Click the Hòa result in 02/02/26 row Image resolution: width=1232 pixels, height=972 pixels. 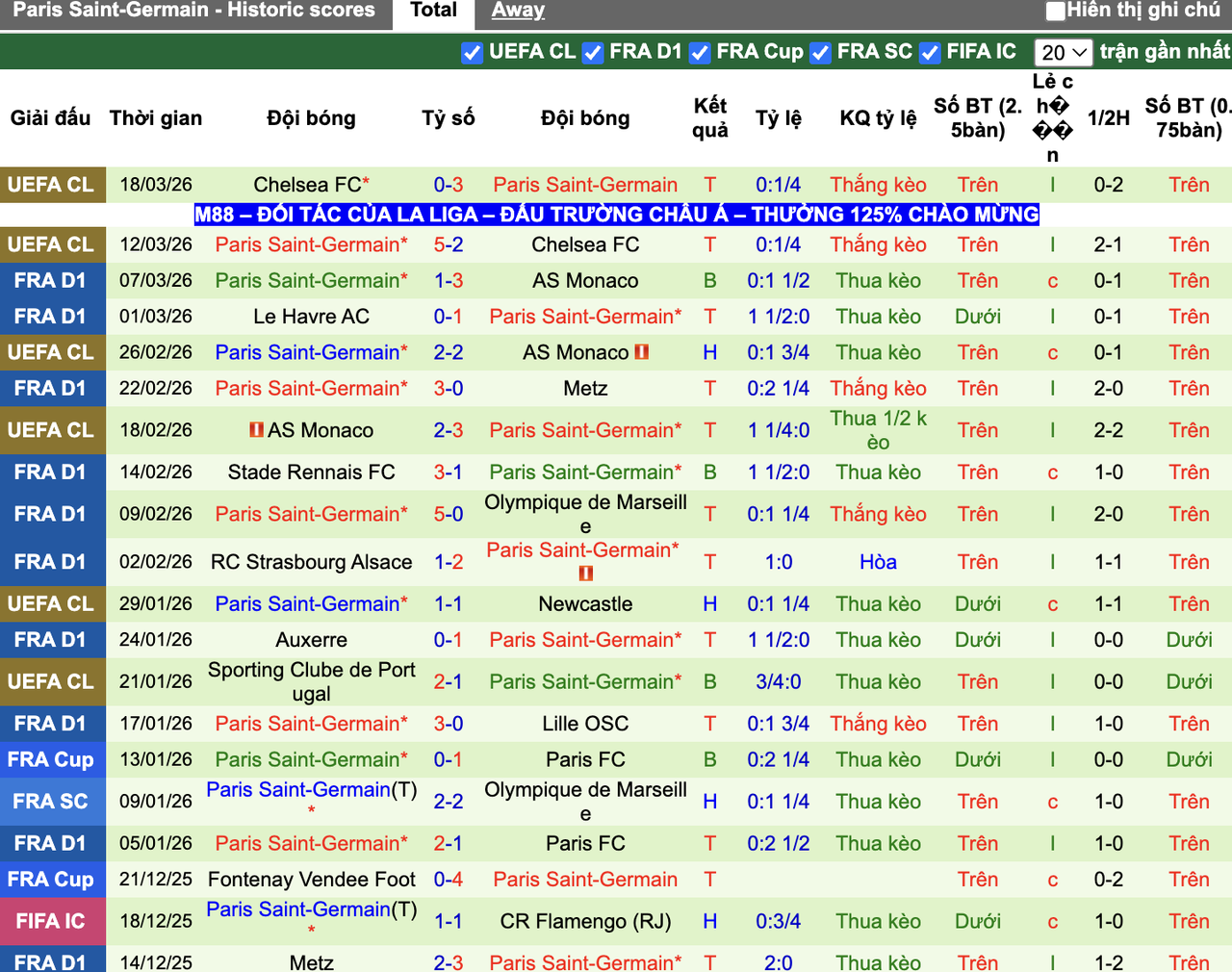pos(878,562)
